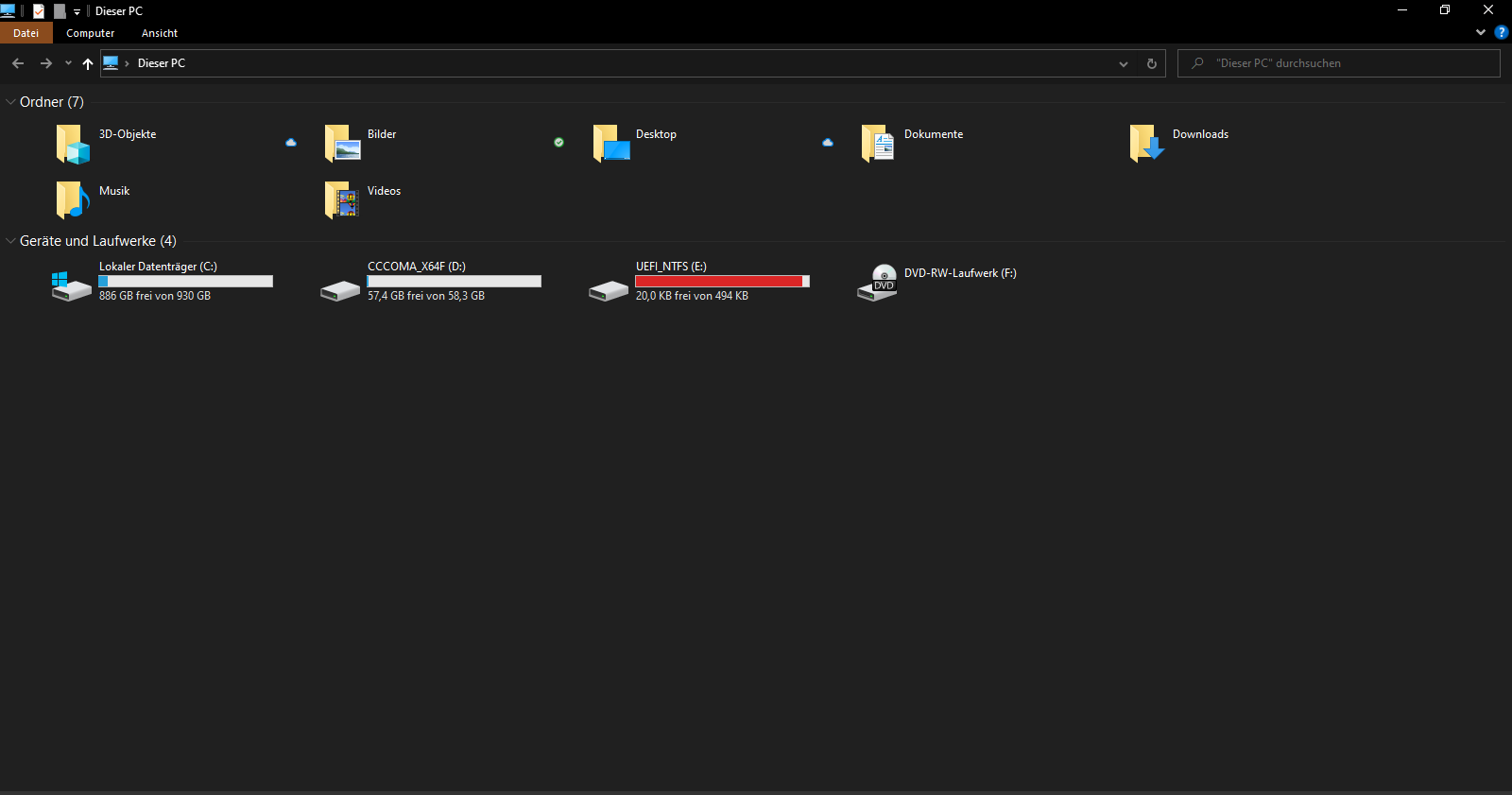1512x795 pixels.
Task: Click the search magnifier icon
Action: coord(1197,63)
